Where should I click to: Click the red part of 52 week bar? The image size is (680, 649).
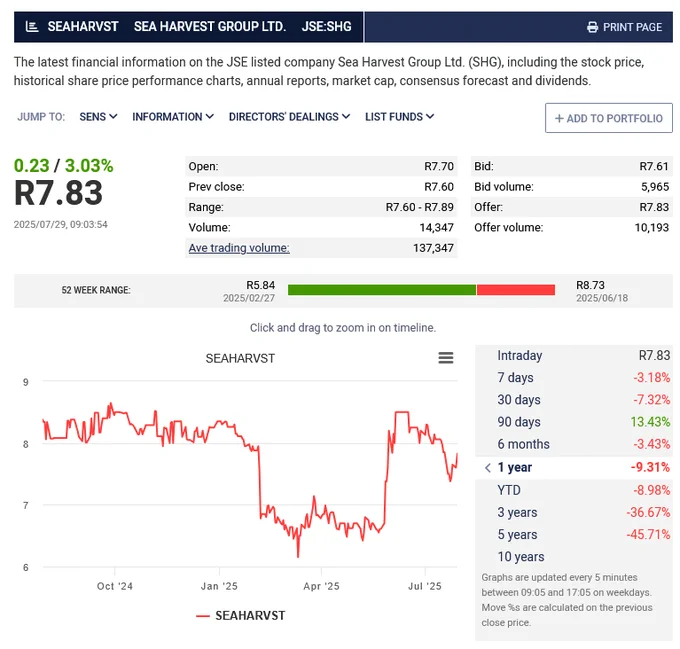[x=516, y=290]
